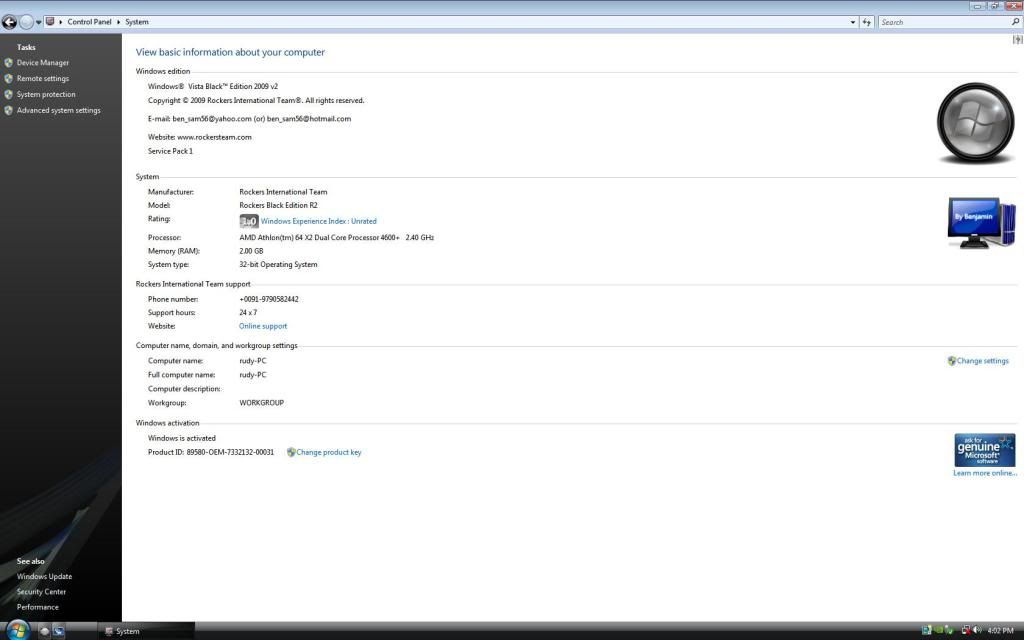The width and height of the screenshot is (1024, 640).
Task: Select the System taskbar button
Action: 147,631
